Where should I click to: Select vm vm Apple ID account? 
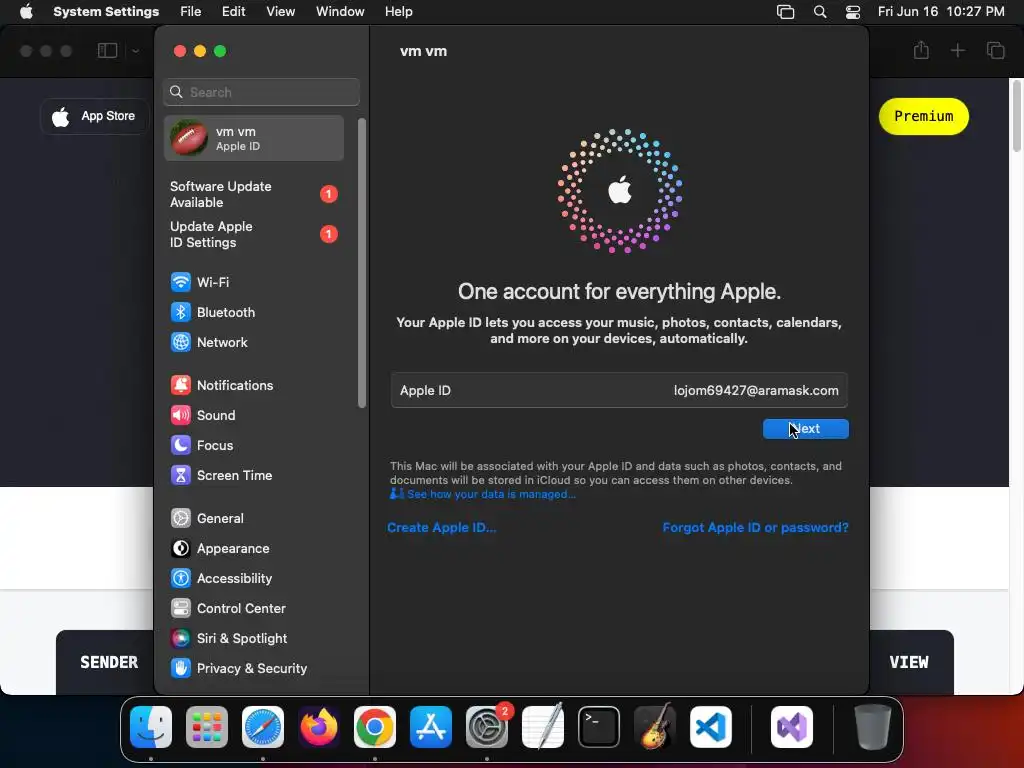point(253,138)
